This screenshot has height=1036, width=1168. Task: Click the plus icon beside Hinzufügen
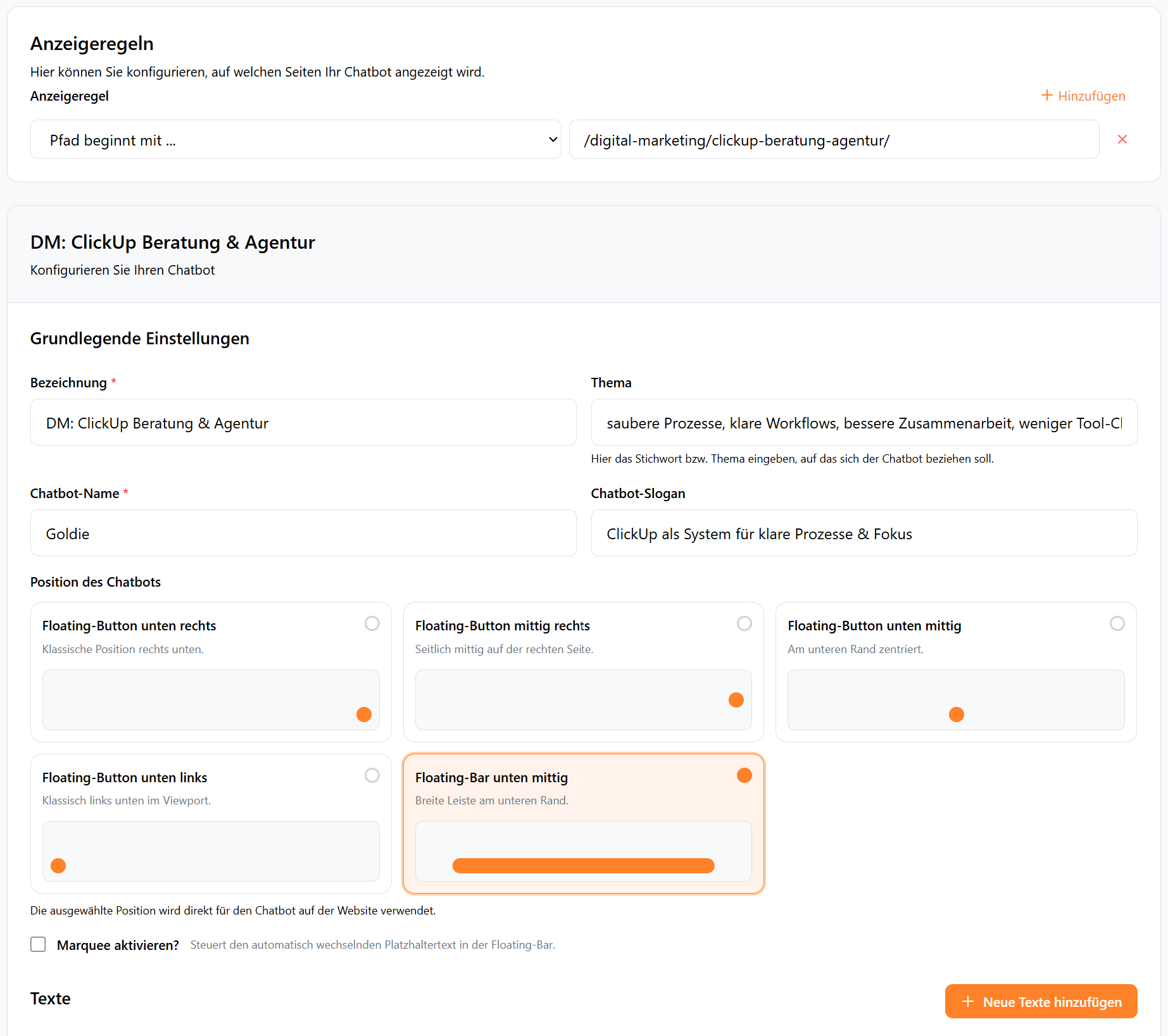coord(1046,95)
